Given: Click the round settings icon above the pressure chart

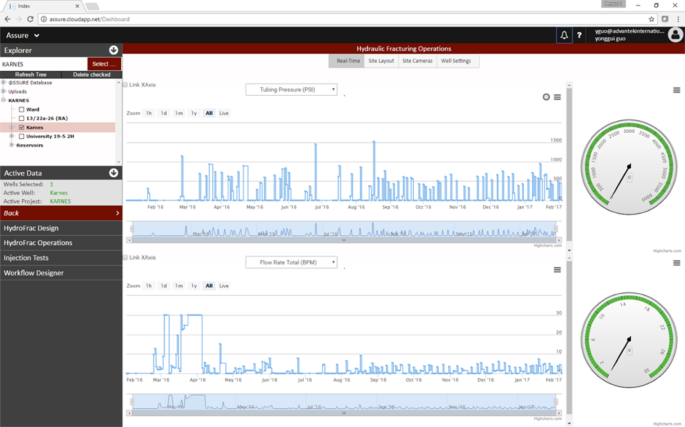Looking at the screenshot, I should (546, 97).
